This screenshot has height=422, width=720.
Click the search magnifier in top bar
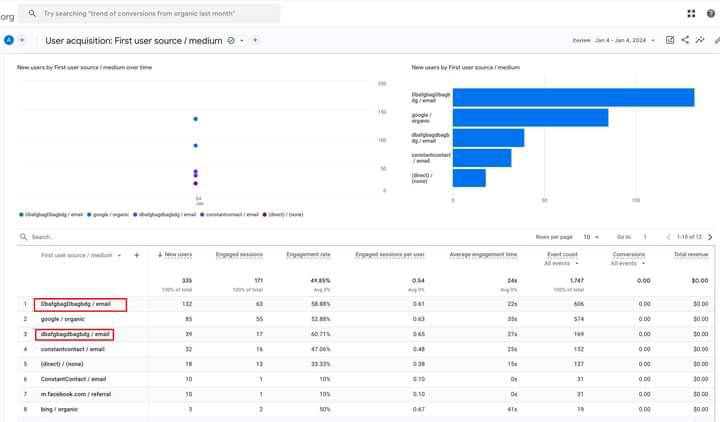[x=32, y=13]
